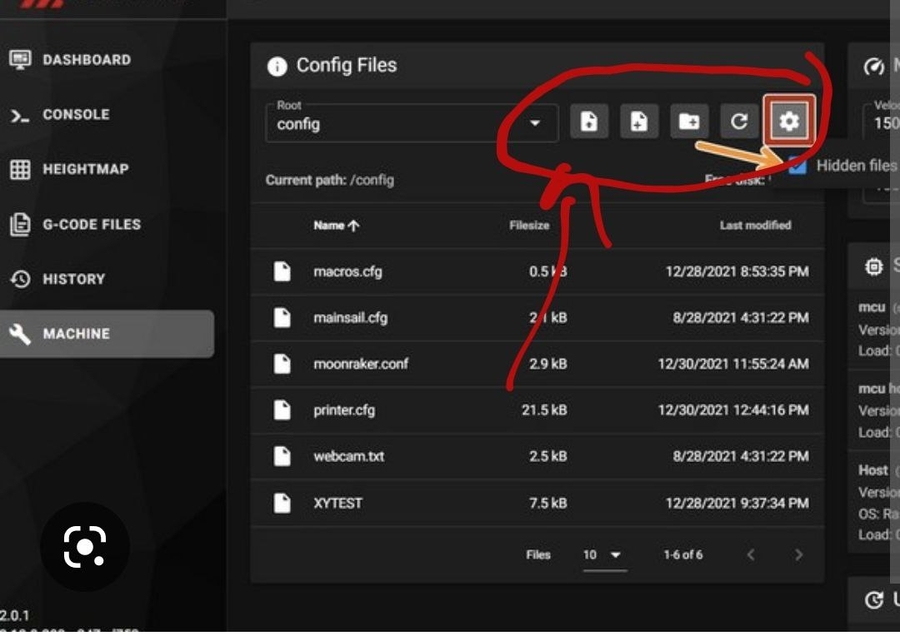Open the History page
The width and height of the screenshot is (900, 636).
tap(73, 279)
